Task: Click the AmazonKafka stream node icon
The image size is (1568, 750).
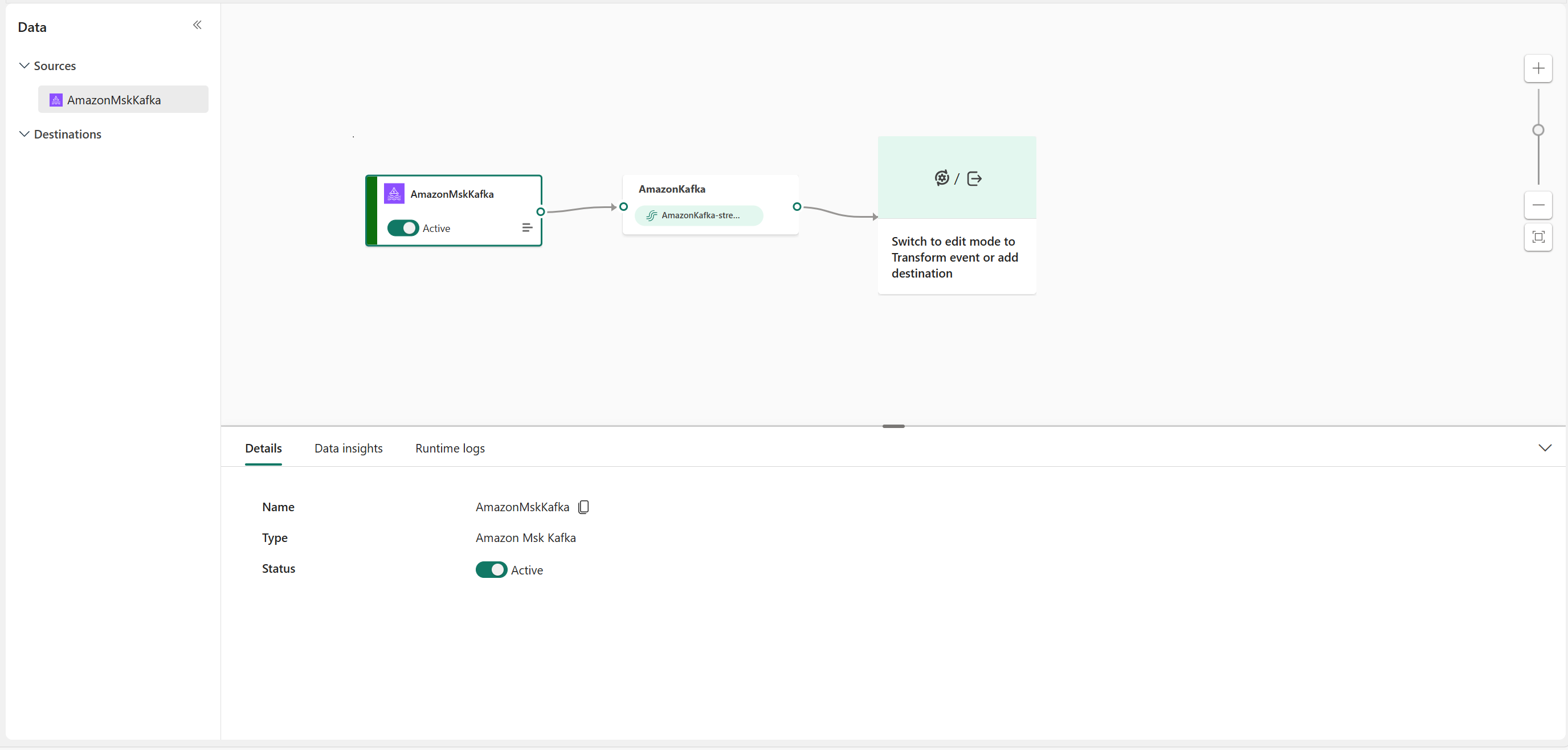Action: (x=651, y=215)
